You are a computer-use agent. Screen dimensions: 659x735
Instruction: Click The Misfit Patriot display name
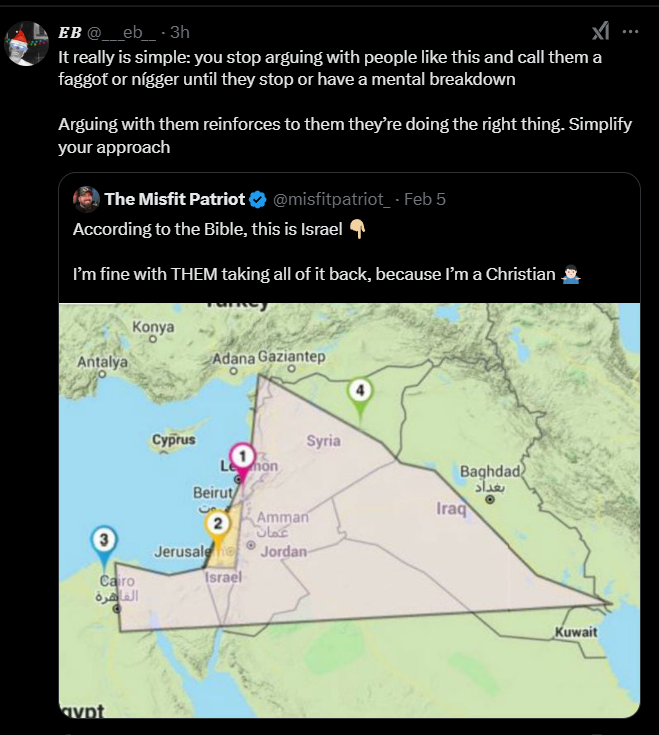click(174, 199)
